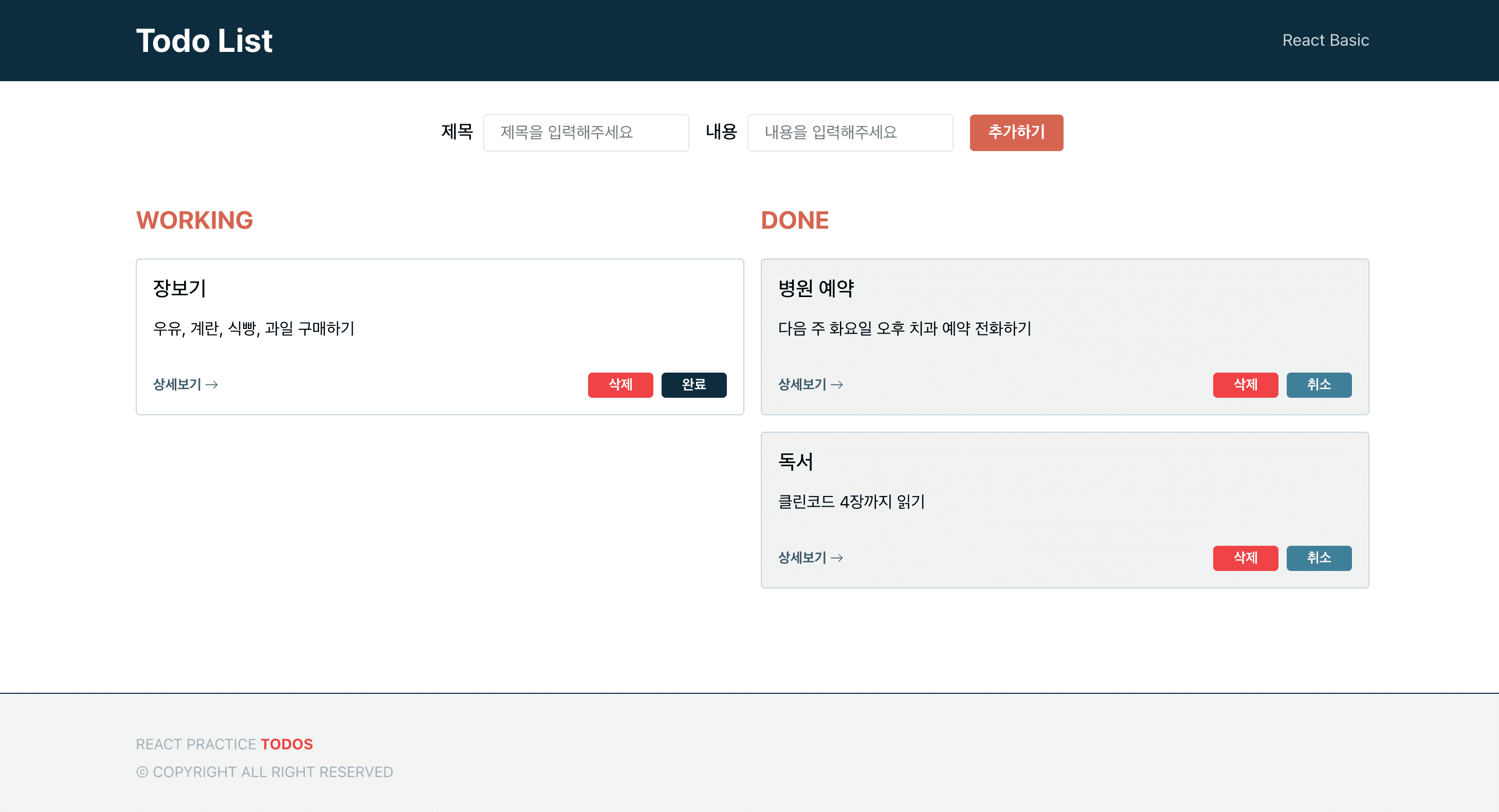This screenshot has width=1499, height=812.
Task: Click the DONE section heading
Action: pyautogui.click(x=795, y=220)
